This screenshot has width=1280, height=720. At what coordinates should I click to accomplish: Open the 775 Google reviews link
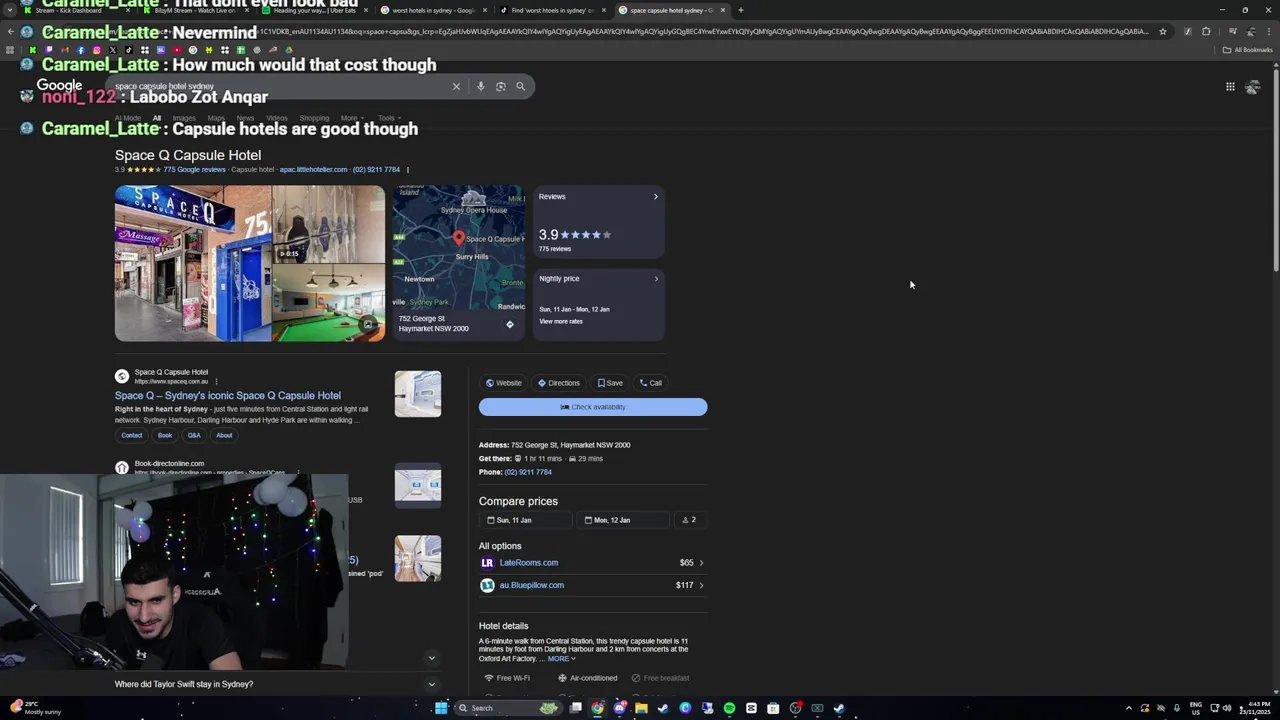click(x=194, y=170)
